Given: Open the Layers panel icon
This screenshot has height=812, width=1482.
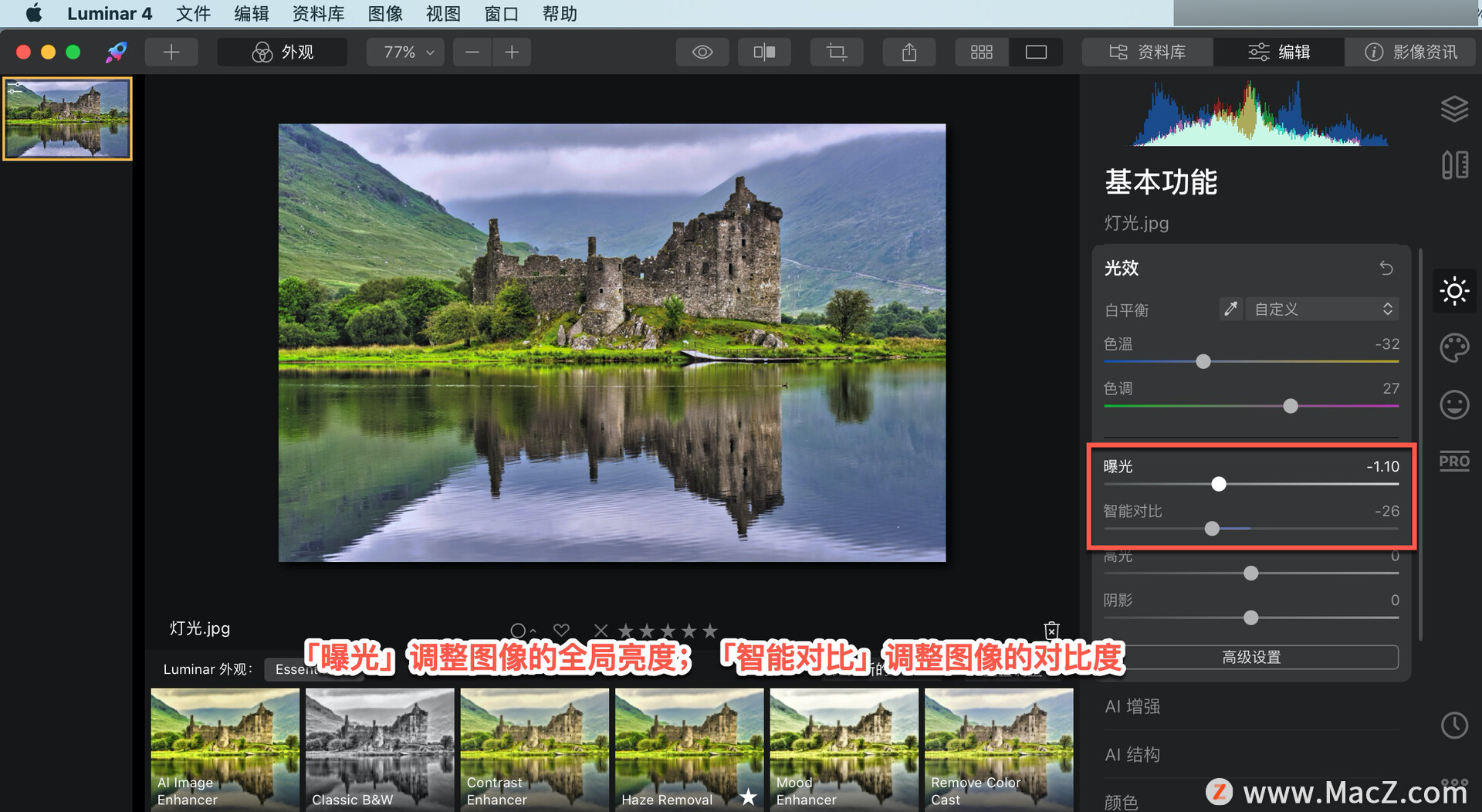Looking at the screenshot, I should point(1454,109).
